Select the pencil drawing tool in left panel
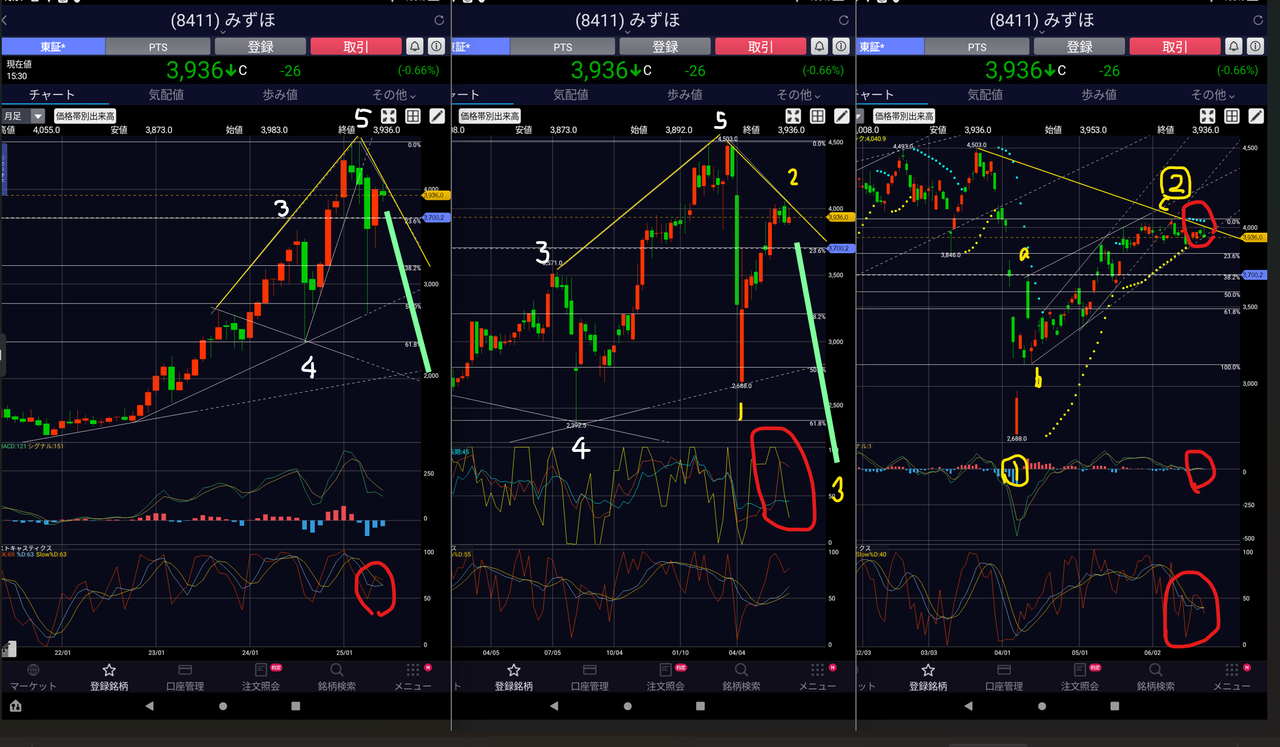1280x747 pixels. tap(437, 116)
